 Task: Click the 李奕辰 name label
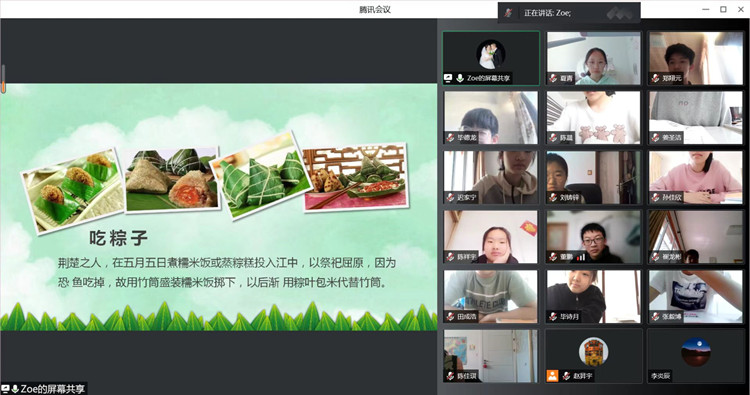661,376
